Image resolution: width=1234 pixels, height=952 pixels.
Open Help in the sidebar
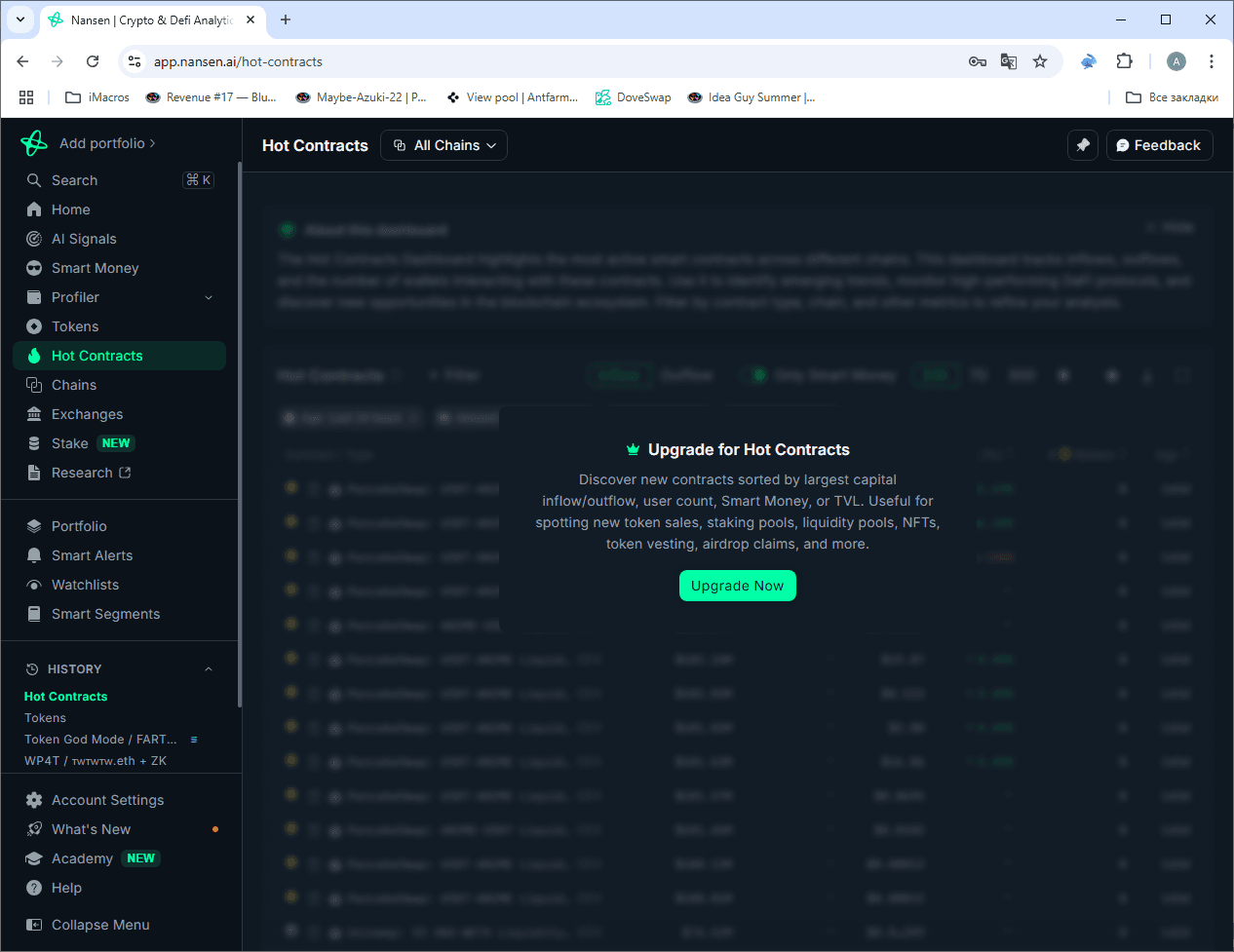coord(120,888)
